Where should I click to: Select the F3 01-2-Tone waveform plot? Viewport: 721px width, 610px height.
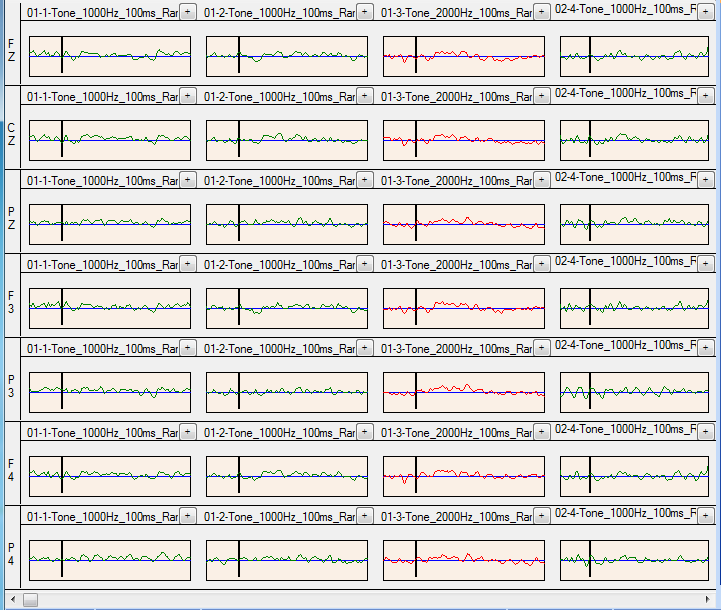[287, 308]
